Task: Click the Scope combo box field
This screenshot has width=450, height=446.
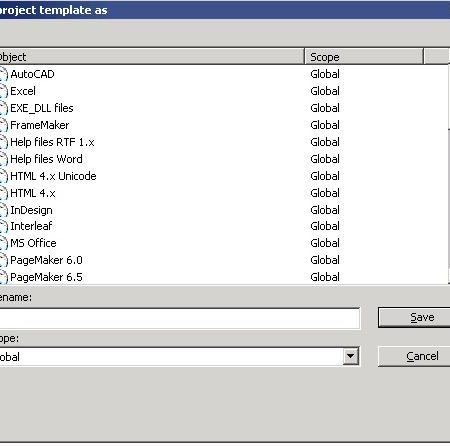Action: click(179, 356)
